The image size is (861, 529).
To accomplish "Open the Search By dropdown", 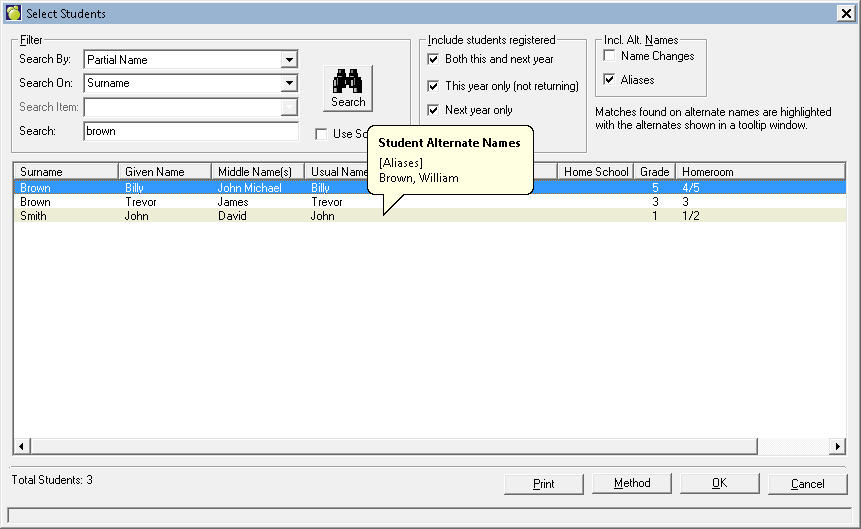I will [289, 60].
